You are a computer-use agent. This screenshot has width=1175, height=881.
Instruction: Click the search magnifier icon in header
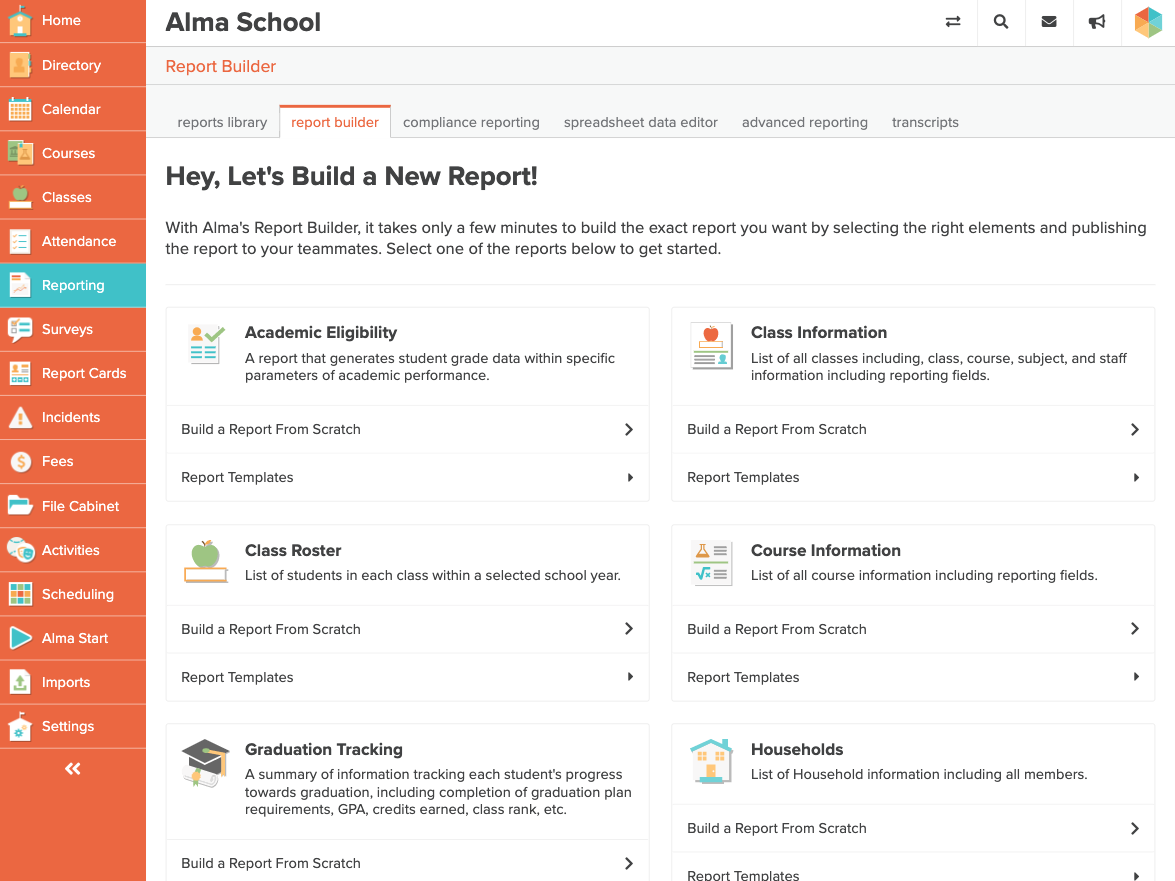tap(1001, 22)
